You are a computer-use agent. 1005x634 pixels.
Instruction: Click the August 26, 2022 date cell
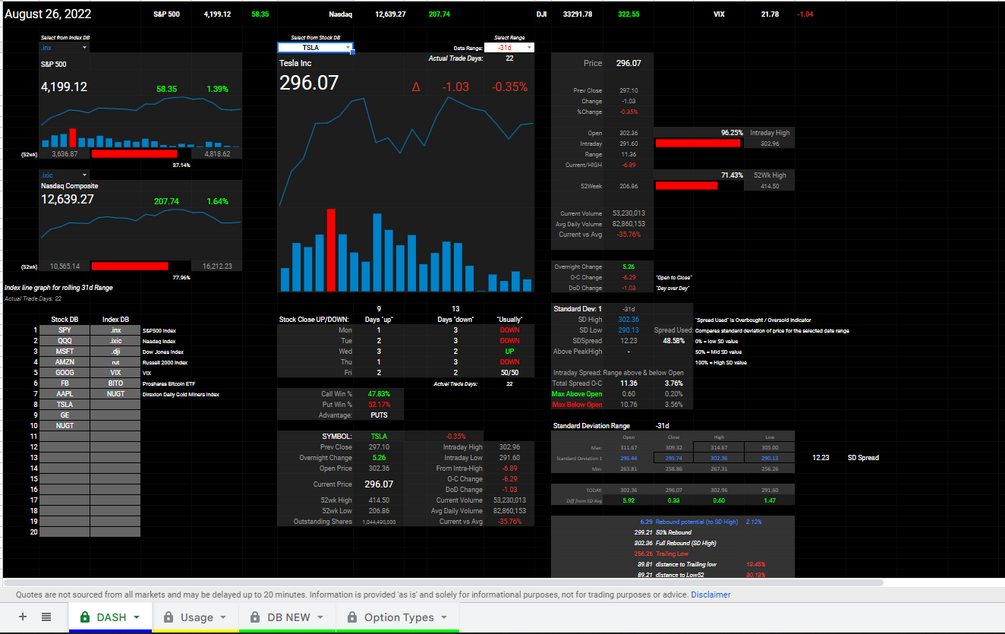pyautogui.click(x=48, y=14)
